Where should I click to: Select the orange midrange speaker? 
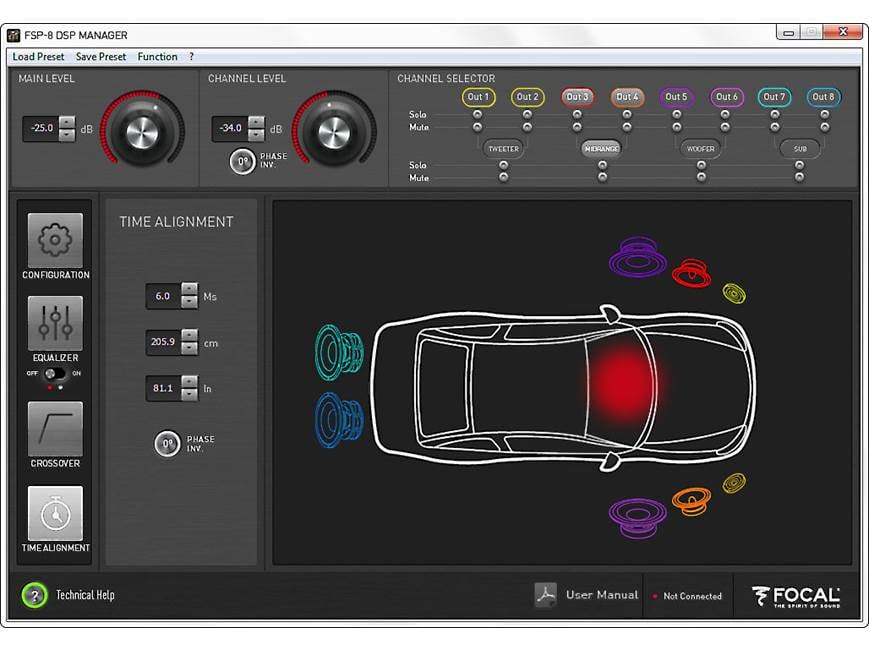(691, 501)
